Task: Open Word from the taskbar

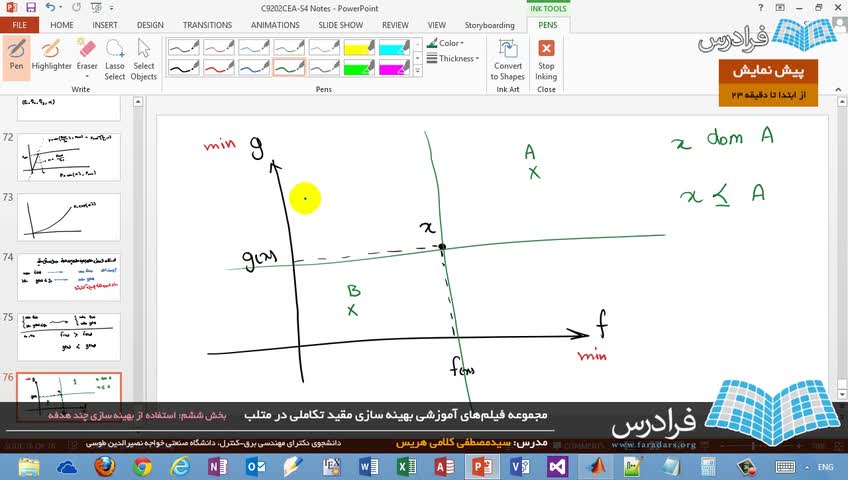Action: tap(368, 466)
